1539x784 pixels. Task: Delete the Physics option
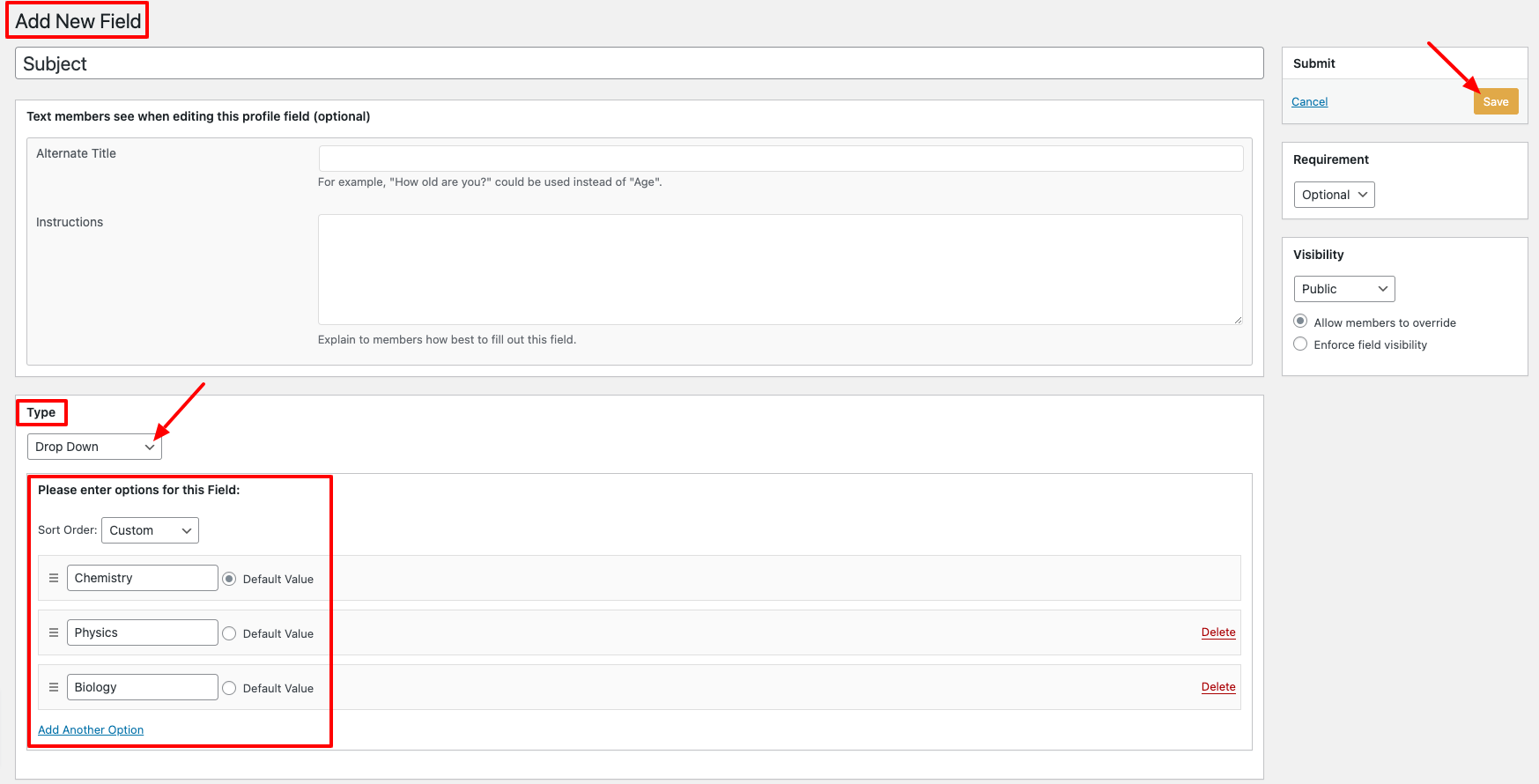[x=1217, y=632]
